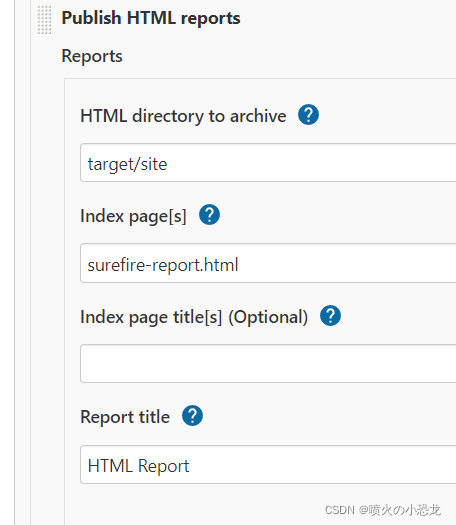This screenshot has height=525, width=456.
Task: Click the Report title label text
Action: pos(125,417)
